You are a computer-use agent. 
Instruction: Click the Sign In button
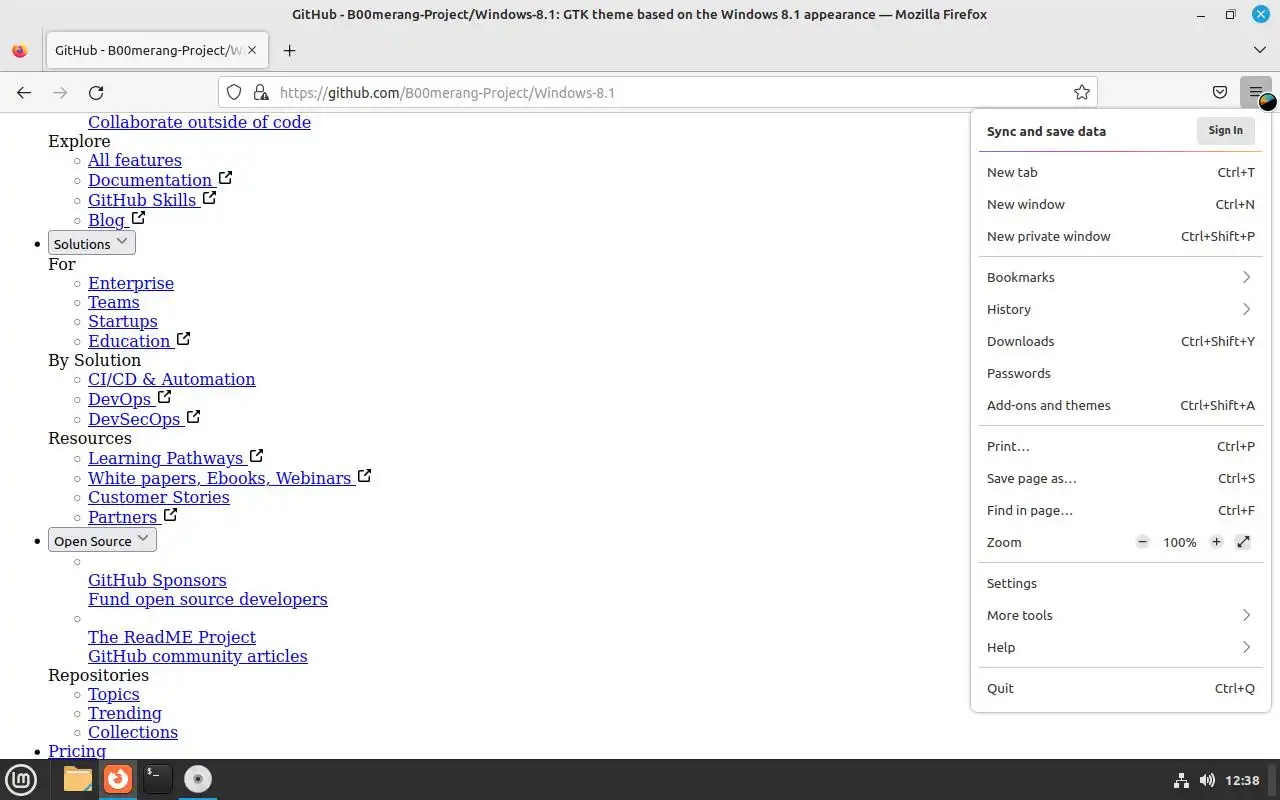[1225, 130]
